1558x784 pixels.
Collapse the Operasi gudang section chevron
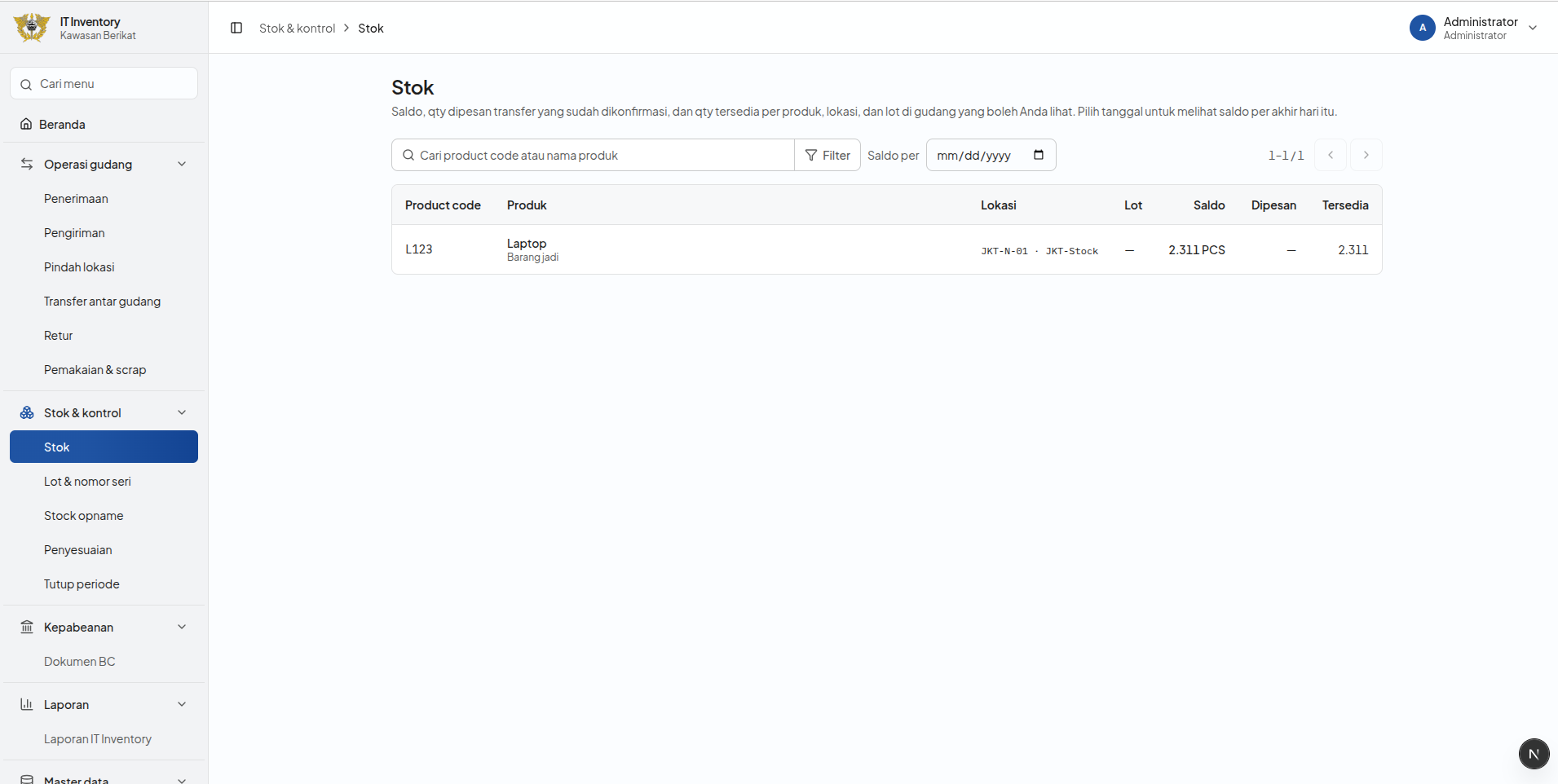[x=182, y=164]
